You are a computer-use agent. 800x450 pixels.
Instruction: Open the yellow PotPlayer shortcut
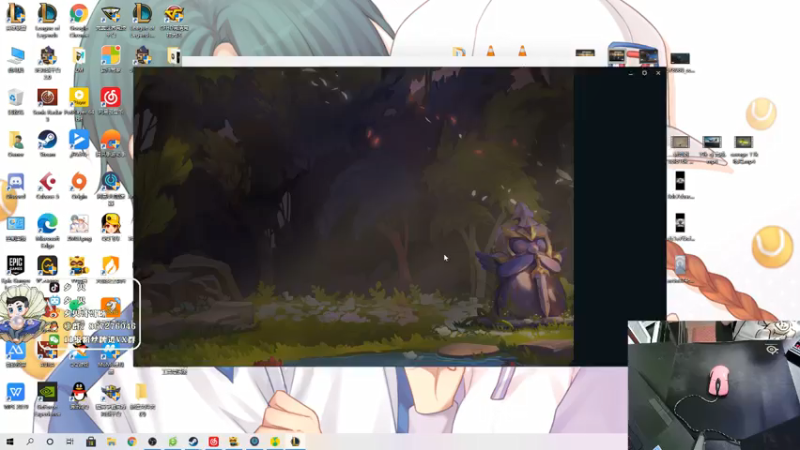(79, 98)
